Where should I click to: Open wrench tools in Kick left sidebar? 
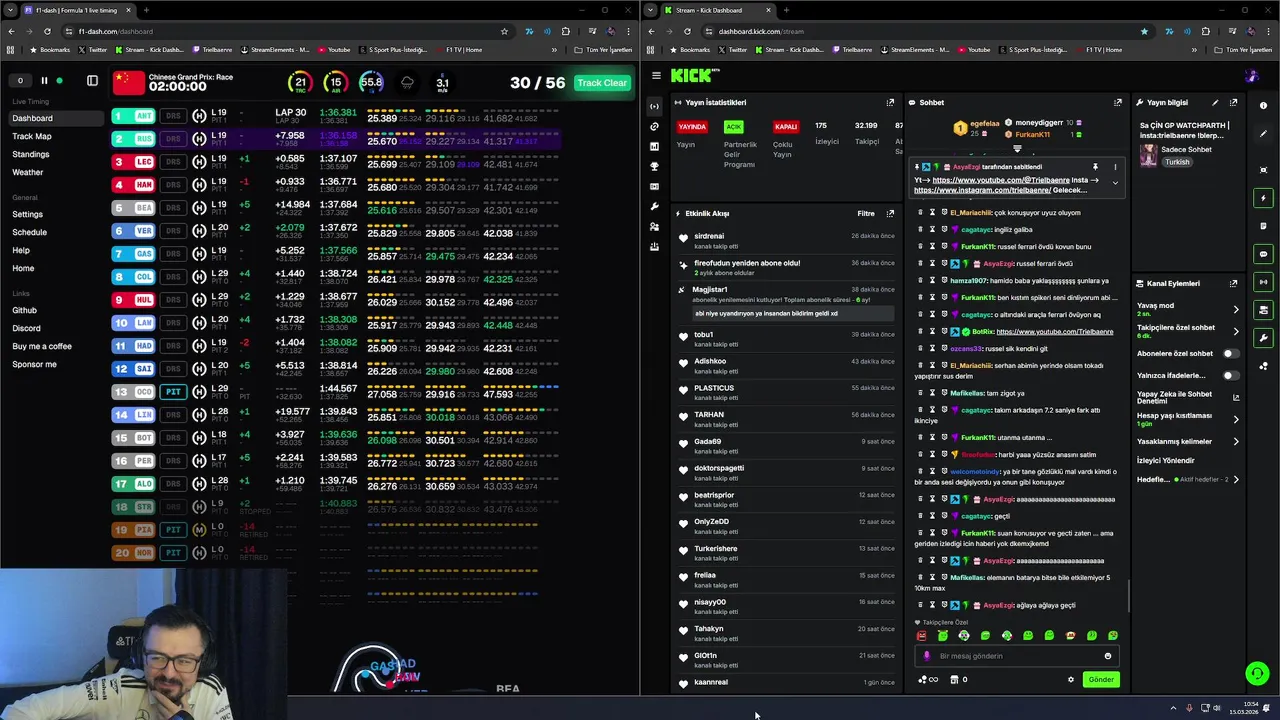click(654, 206)
